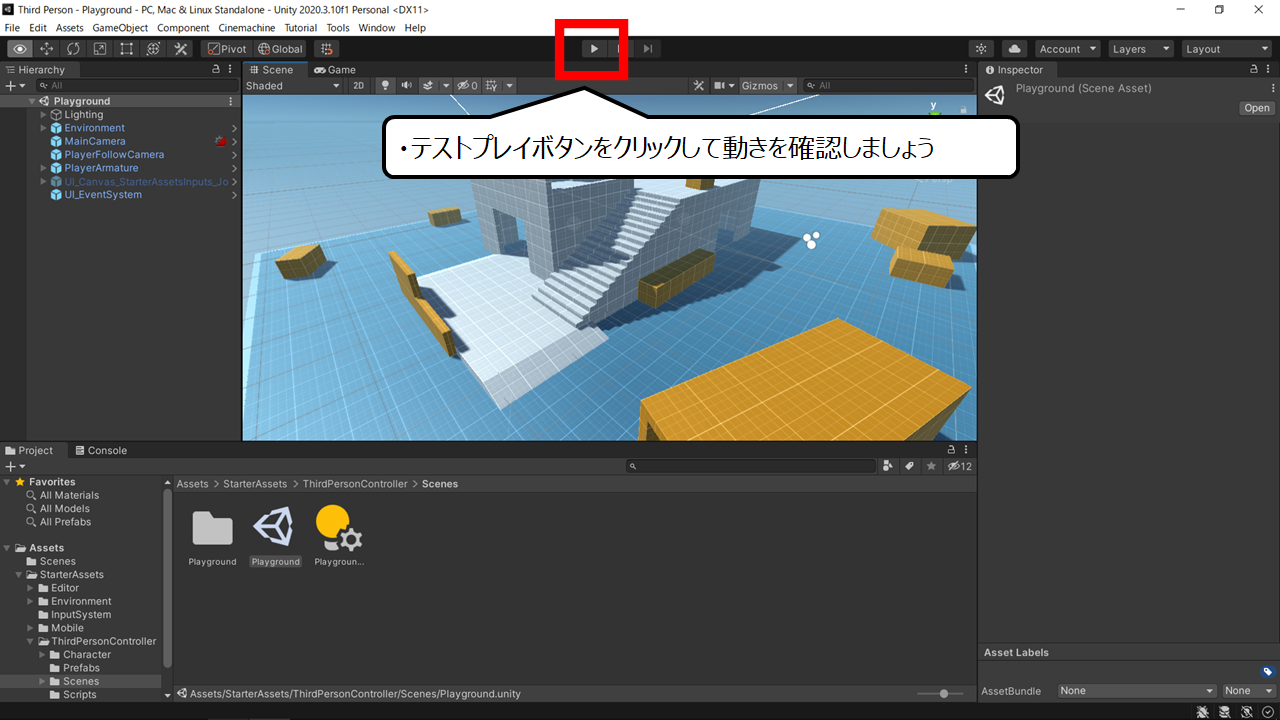Viewport: 1280px width, 720px height.
Task: Toggle 2D view mode in Scene
Action: click(359, 86)
